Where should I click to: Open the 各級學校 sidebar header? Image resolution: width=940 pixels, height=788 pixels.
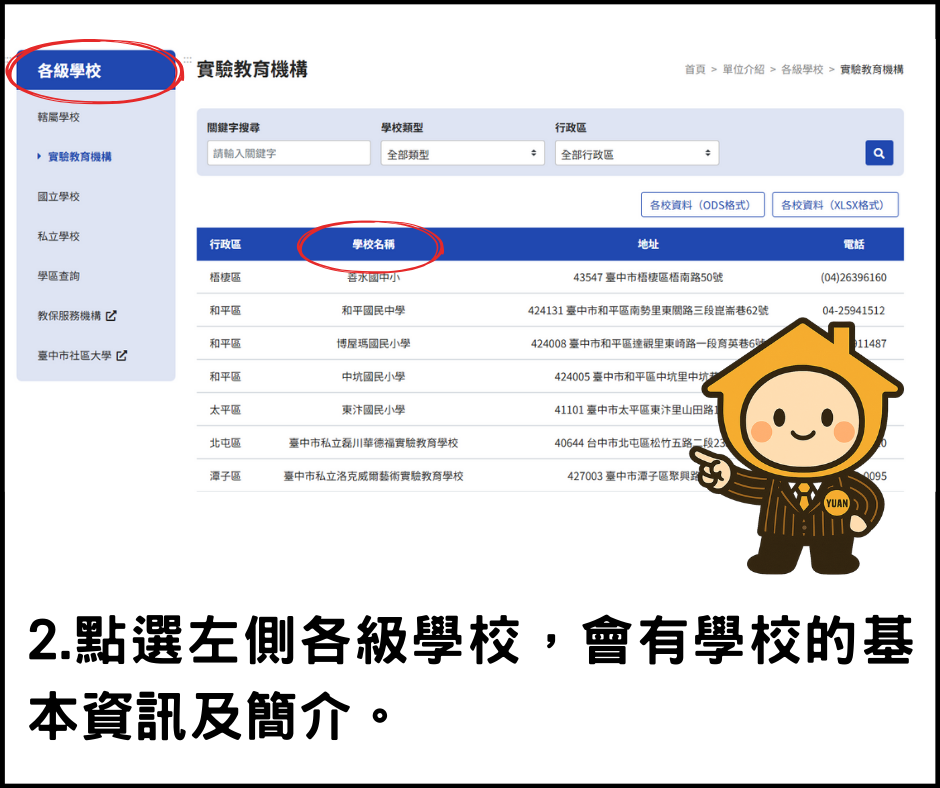[94, 71]
